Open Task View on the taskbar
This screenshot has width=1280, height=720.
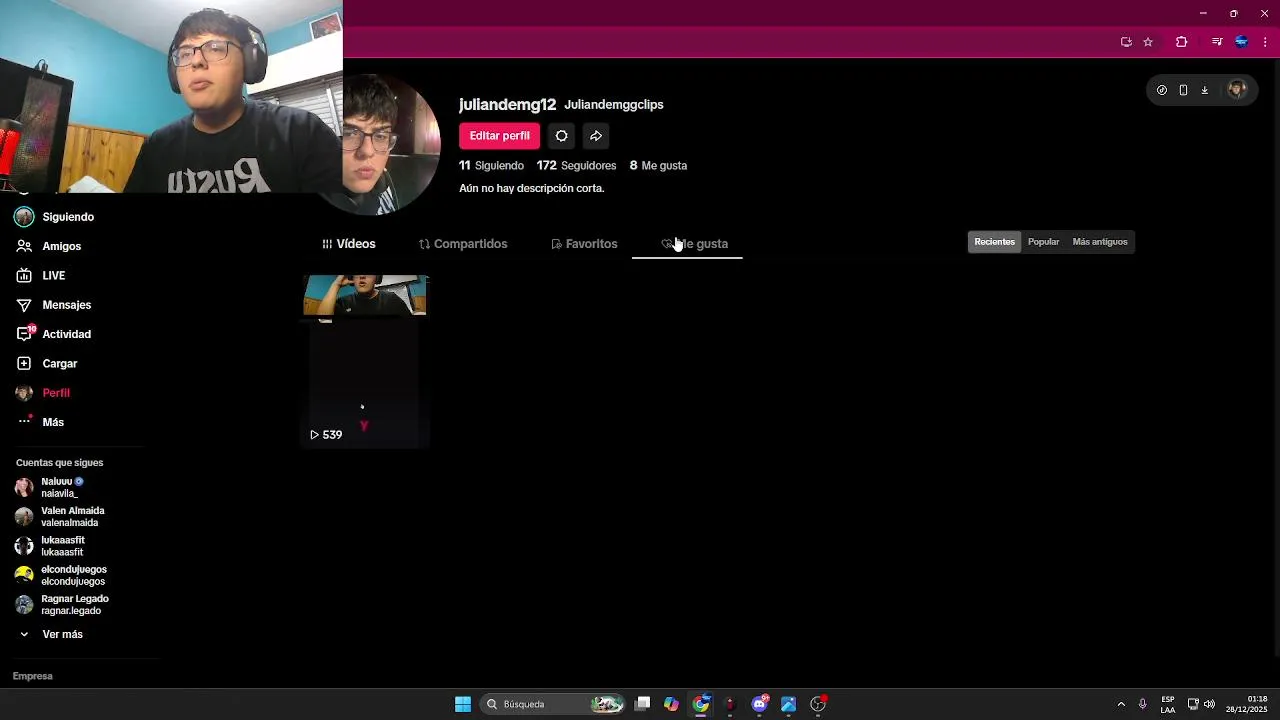pos(643,704)
